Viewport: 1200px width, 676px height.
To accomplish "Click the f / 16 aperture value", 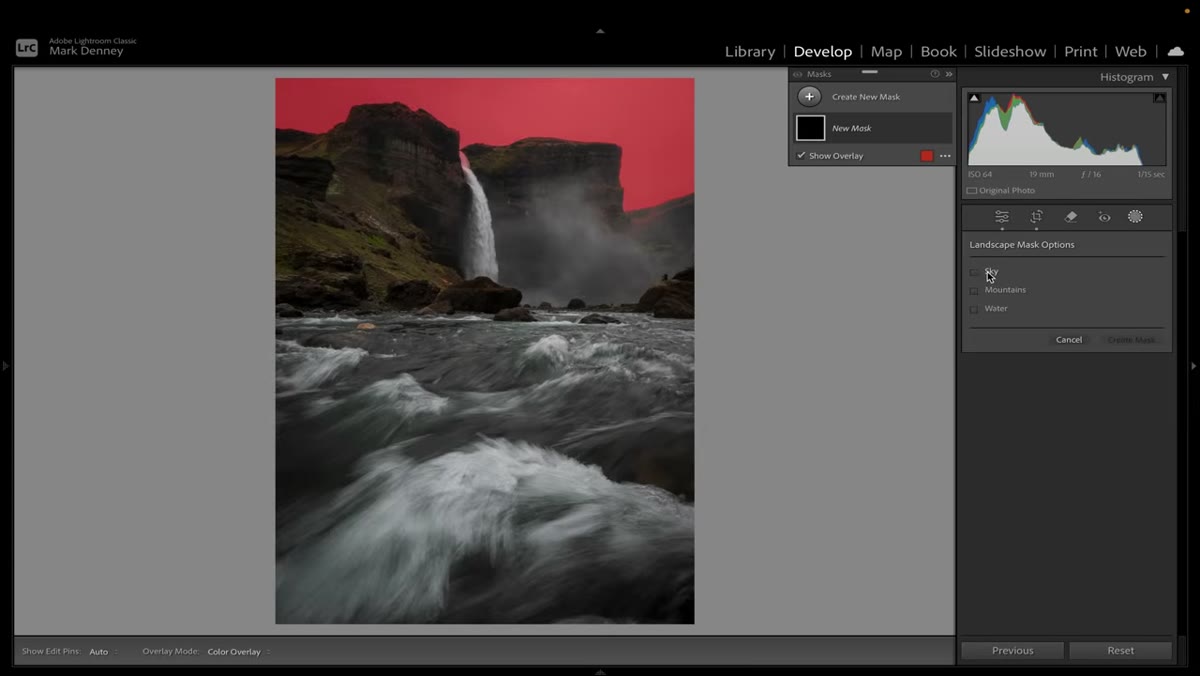I will pos(1091,175).
